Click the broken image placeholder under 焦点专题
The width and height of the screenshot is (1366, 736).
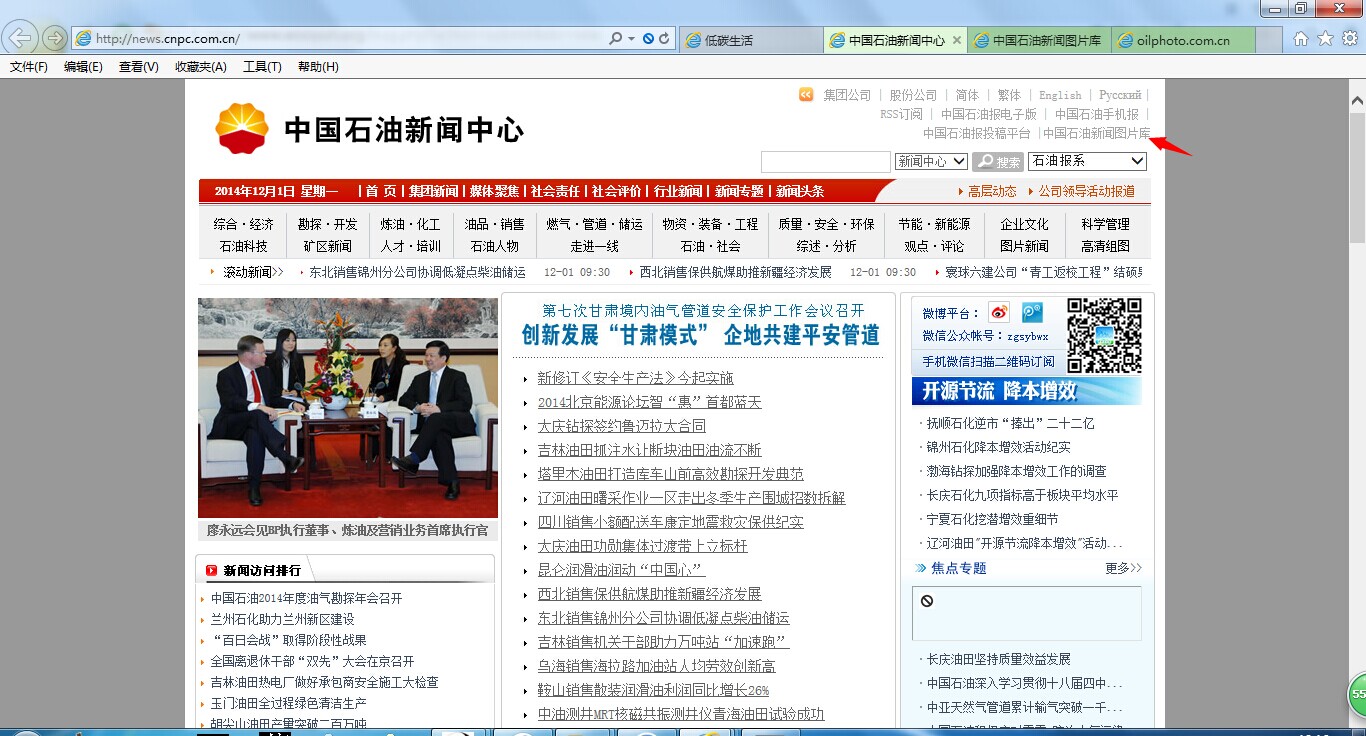pyautogui.click(x=1027, y=613)
